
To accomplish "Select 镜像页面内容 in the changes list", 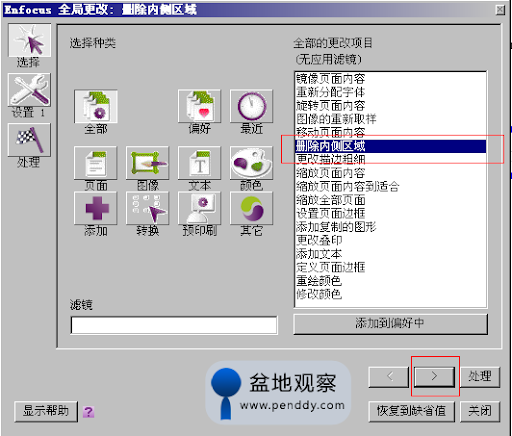I will (331, 79).
